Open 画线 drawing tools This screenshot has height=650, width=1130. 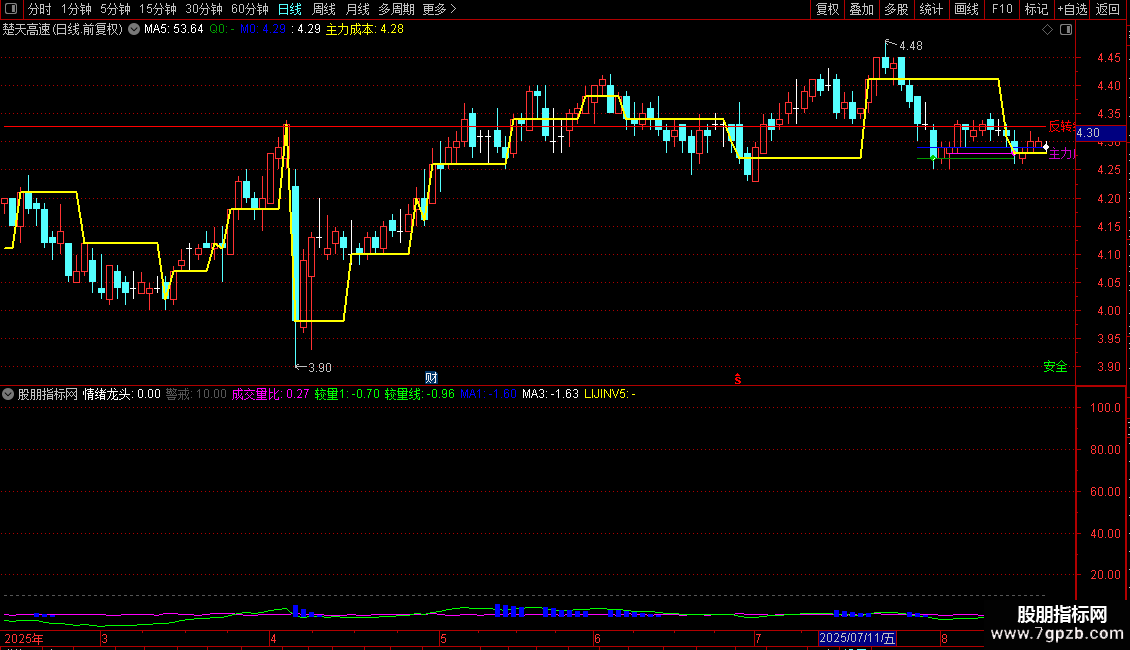point(966,9)
